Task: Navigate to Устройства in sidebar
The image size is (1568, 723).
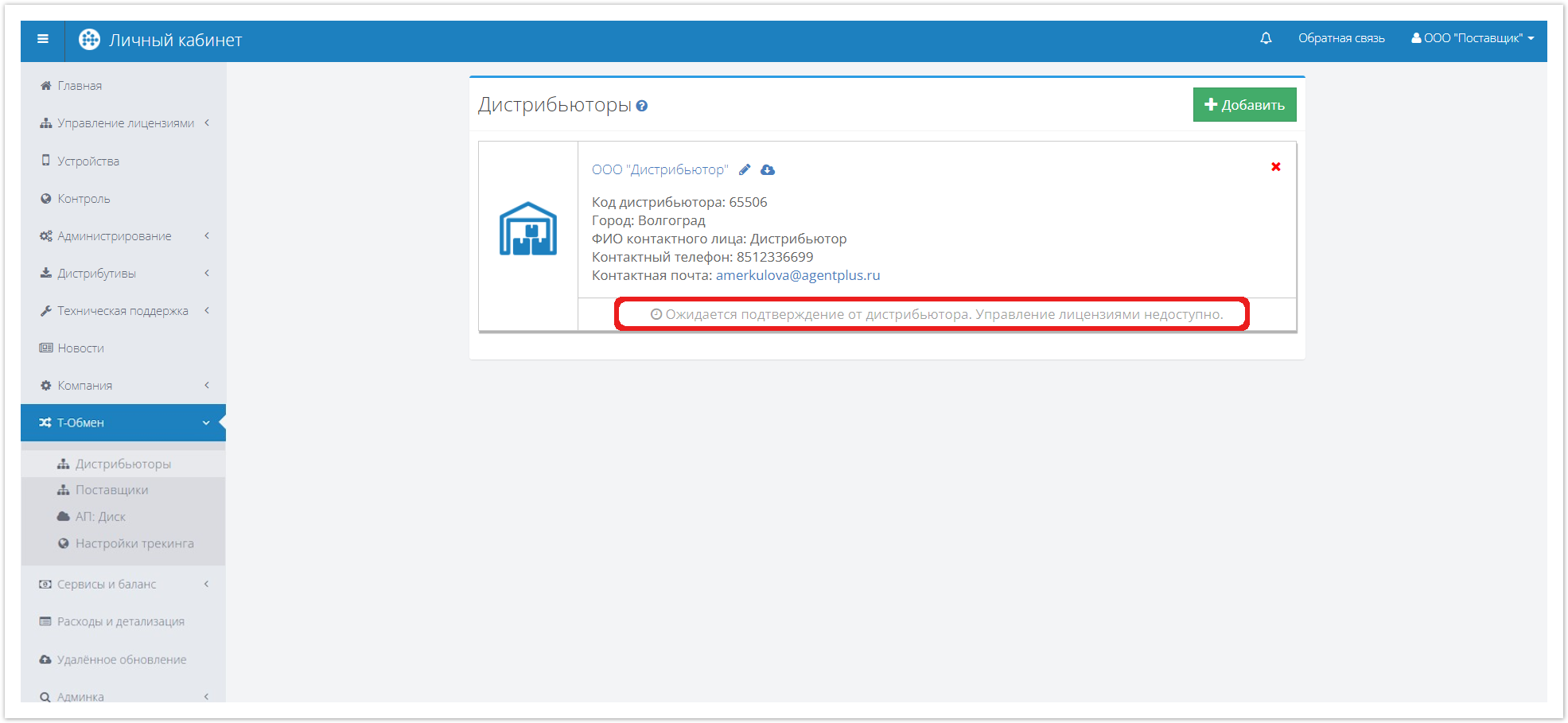Action: coord(88,161)
